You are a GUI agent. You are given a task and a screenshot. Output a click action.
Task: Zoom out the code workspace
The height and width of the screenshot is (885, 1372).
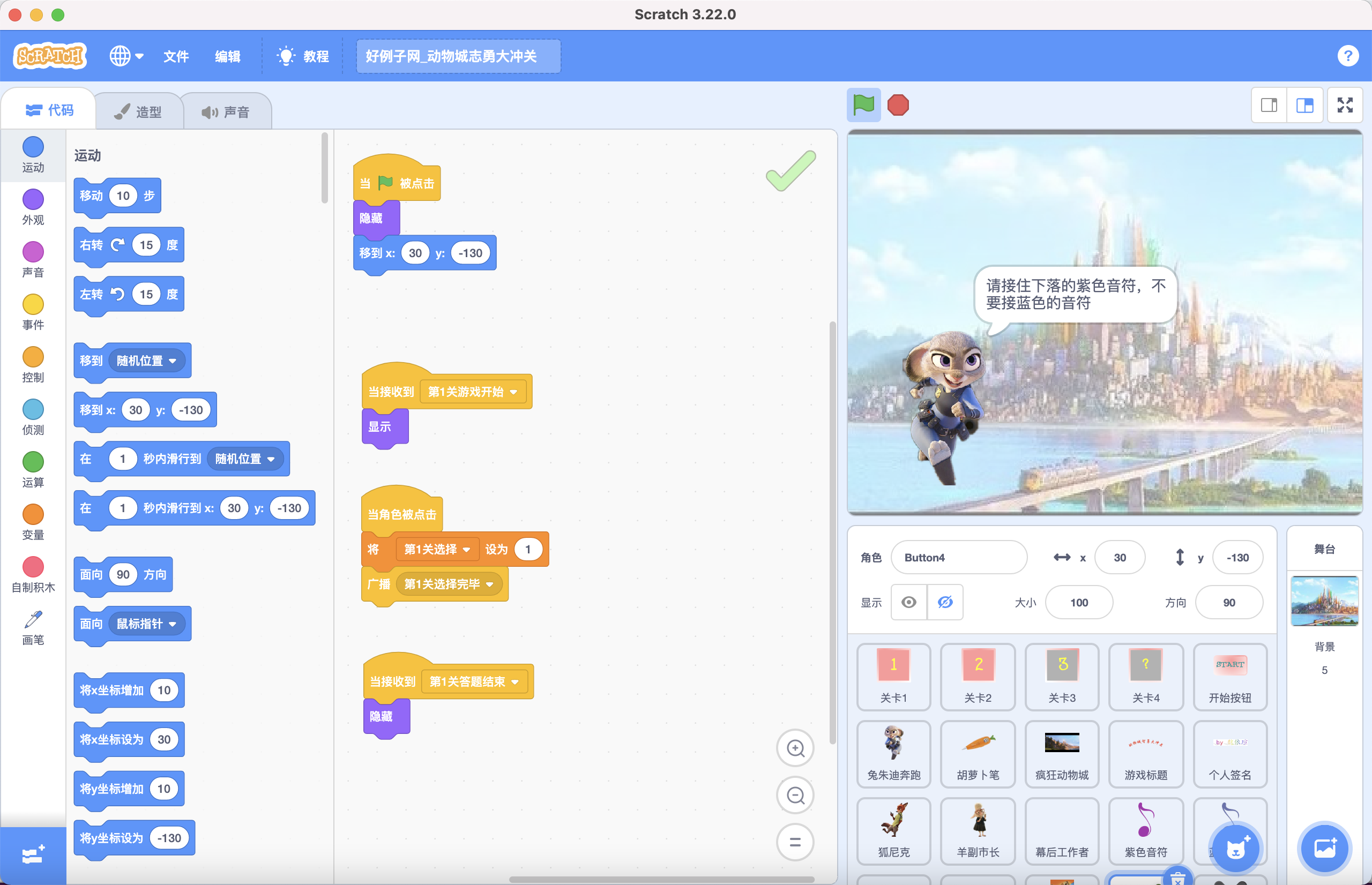click(x=795, y=796)
